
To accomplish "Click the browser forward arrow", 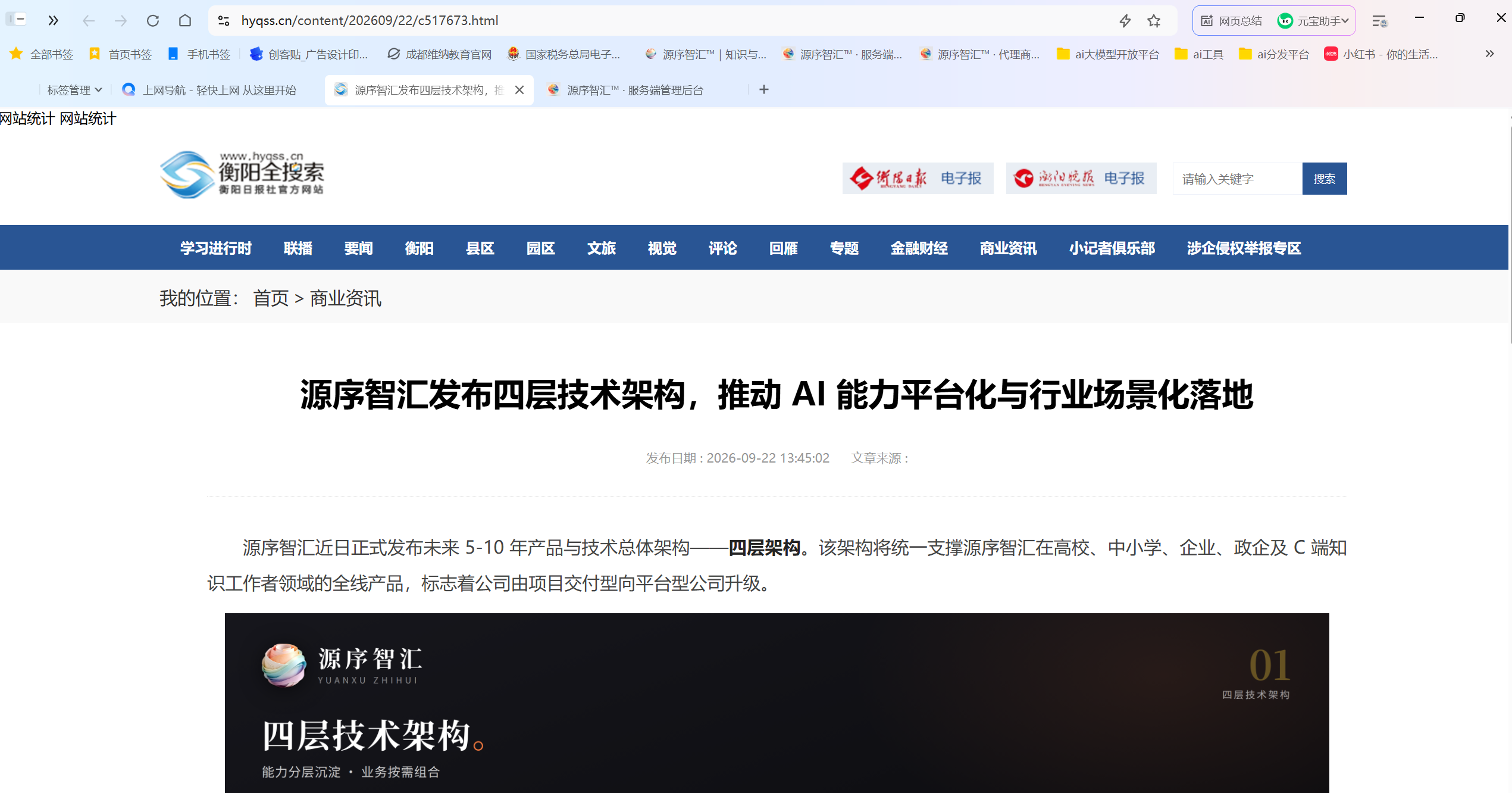I will (x=121, y=21).
